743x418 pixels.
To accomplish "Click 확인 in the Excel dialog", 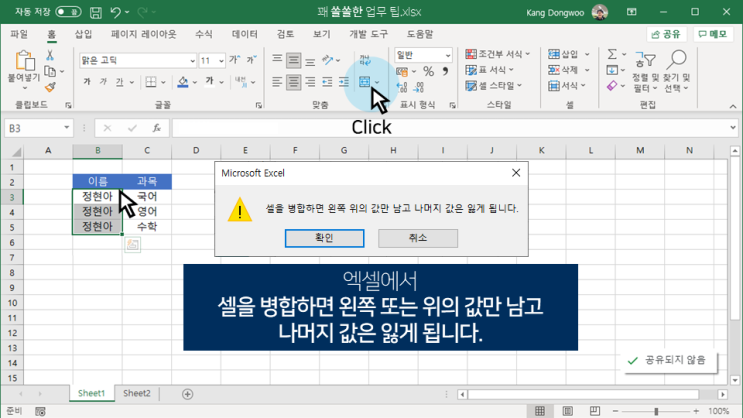I will click(x=325, y=238).
